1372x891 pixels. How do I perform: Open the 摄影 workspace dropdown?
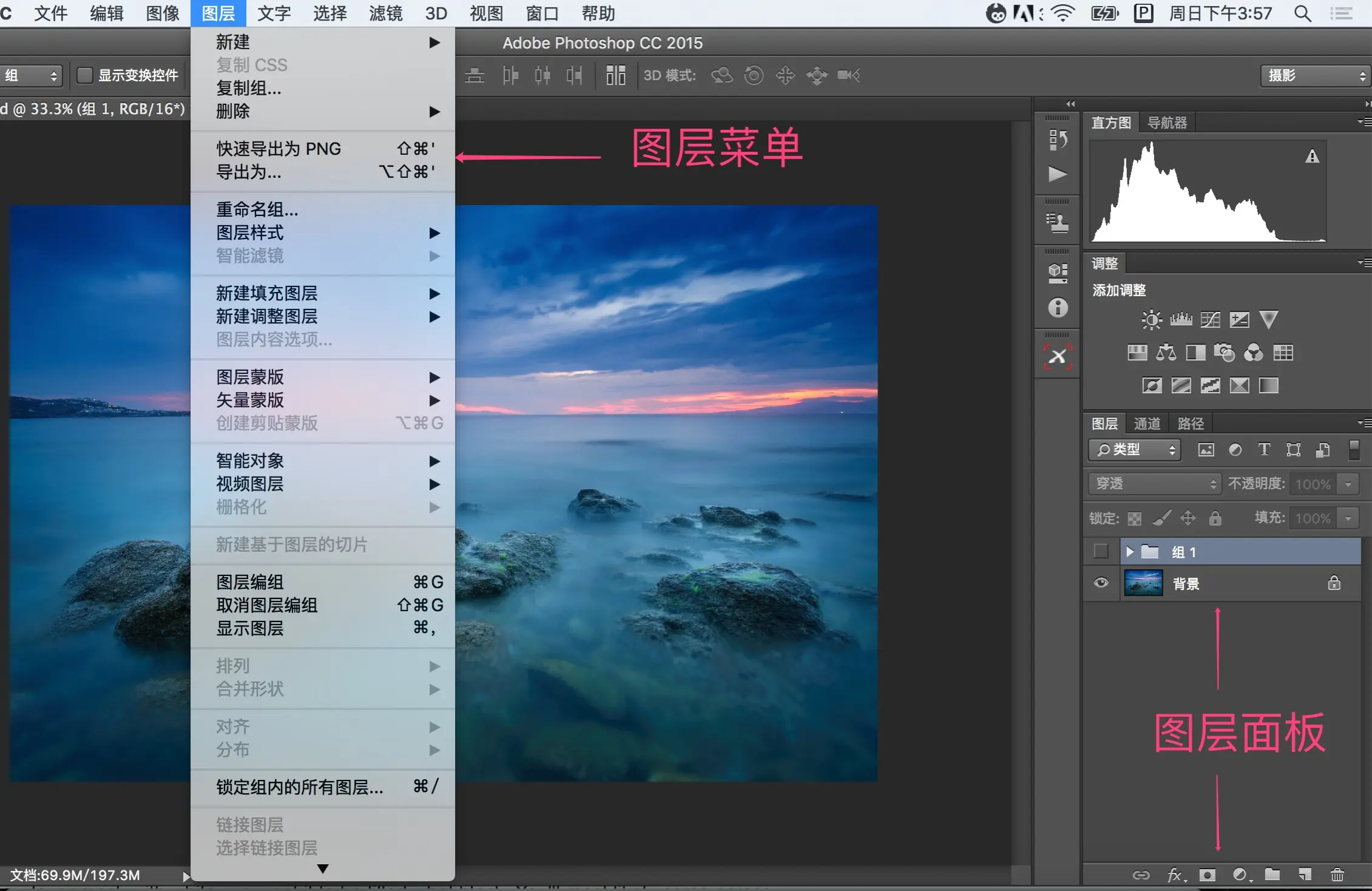[x=1315, y=75]
